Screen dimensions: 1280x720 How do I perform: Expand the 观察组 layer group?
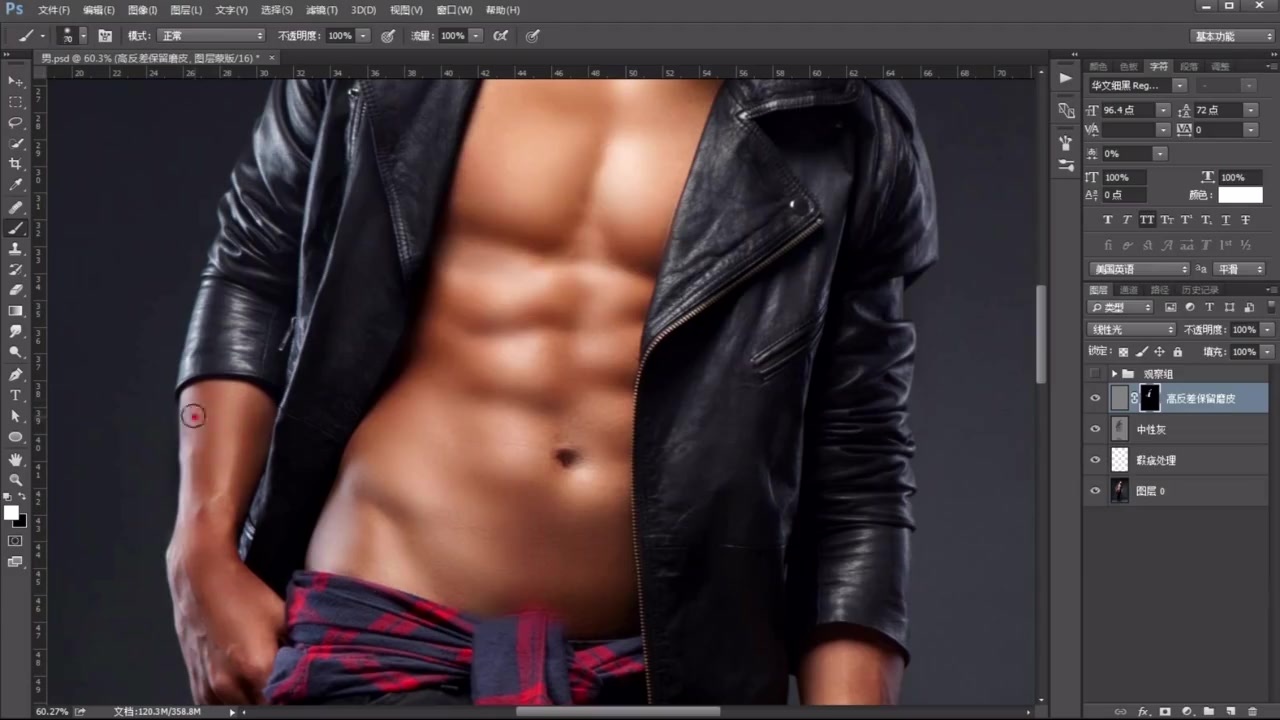1114,373
